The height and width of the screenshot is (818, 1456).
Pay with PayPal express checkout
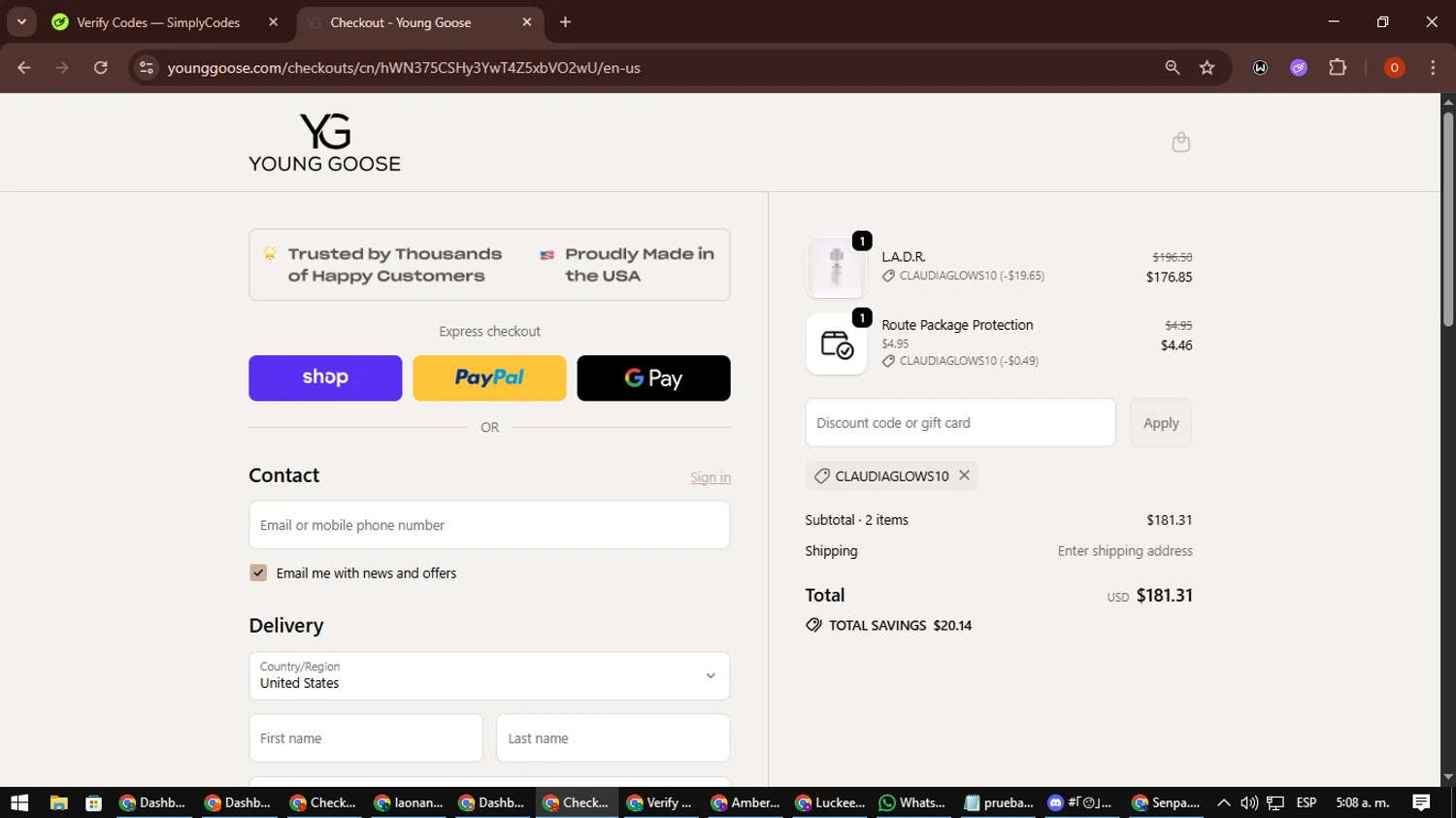click(489, 377)
